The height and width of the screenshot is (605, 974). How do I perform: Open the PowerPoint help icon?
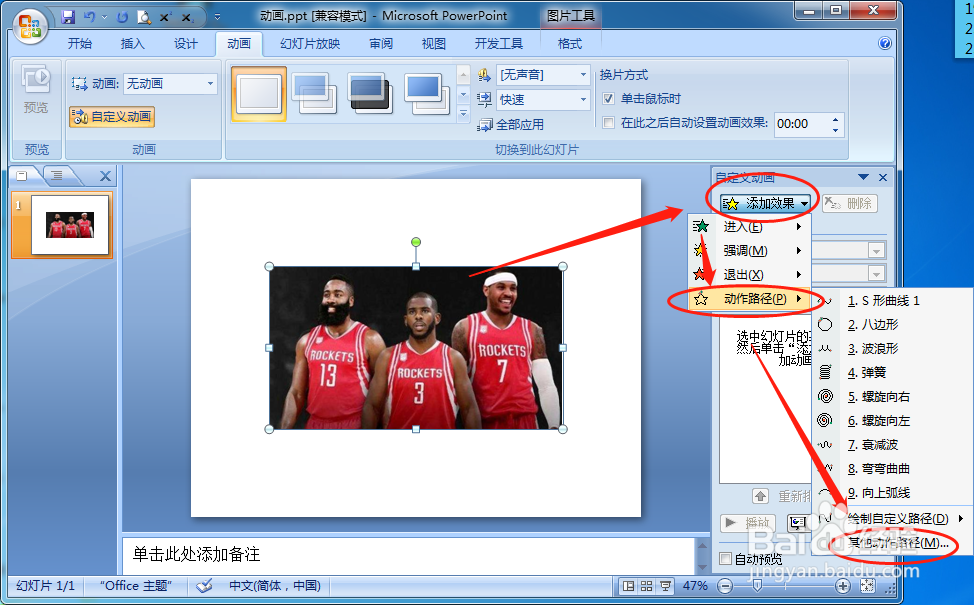pyautogui.click(x=885, y=43)
